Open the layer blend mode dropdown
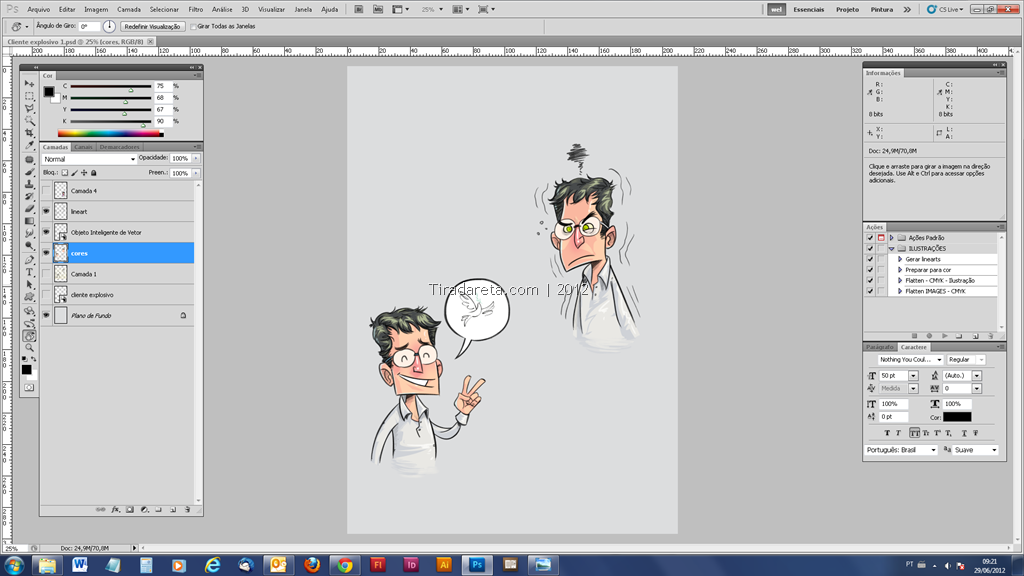 click(x=89, y=159)
